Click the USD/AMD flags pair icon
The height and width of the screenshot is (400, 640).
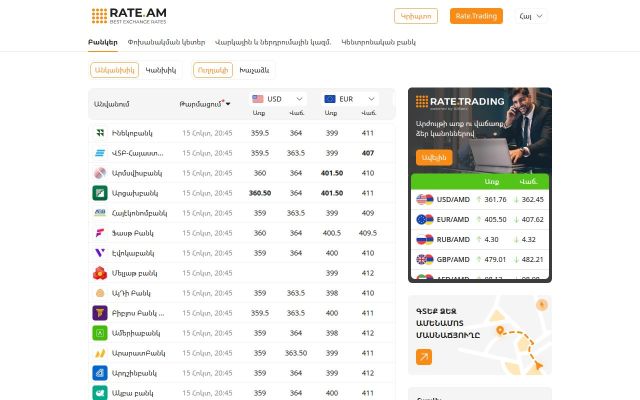424,200
